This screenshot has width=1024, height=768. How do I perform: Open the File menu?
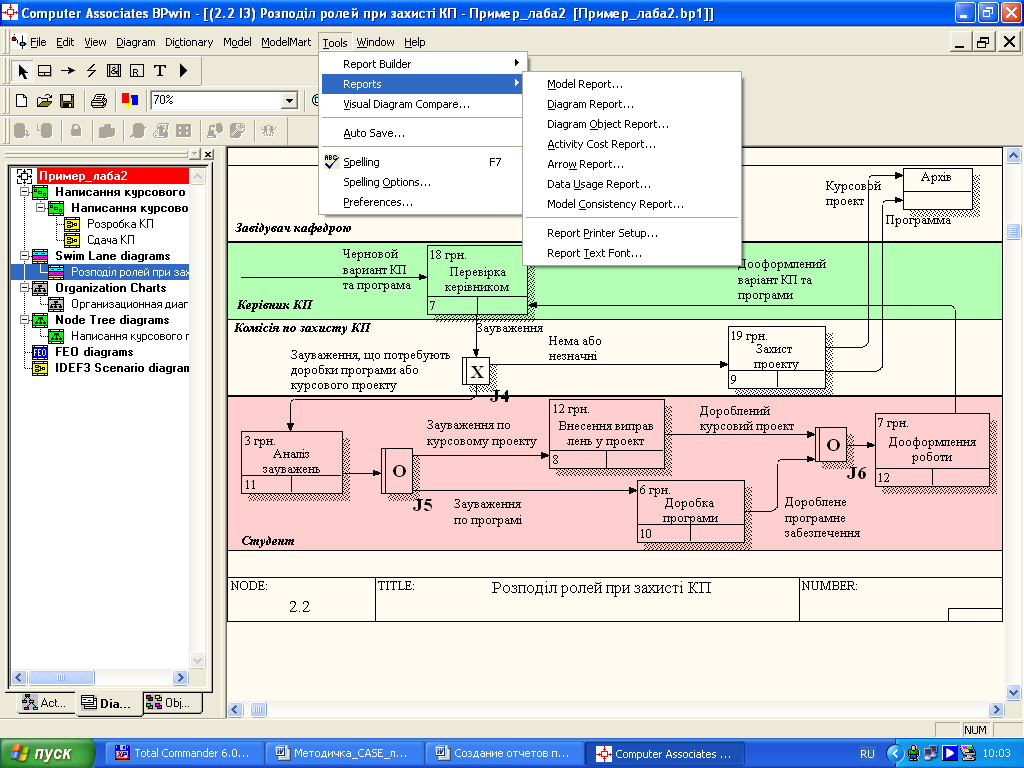click(38, 42)
